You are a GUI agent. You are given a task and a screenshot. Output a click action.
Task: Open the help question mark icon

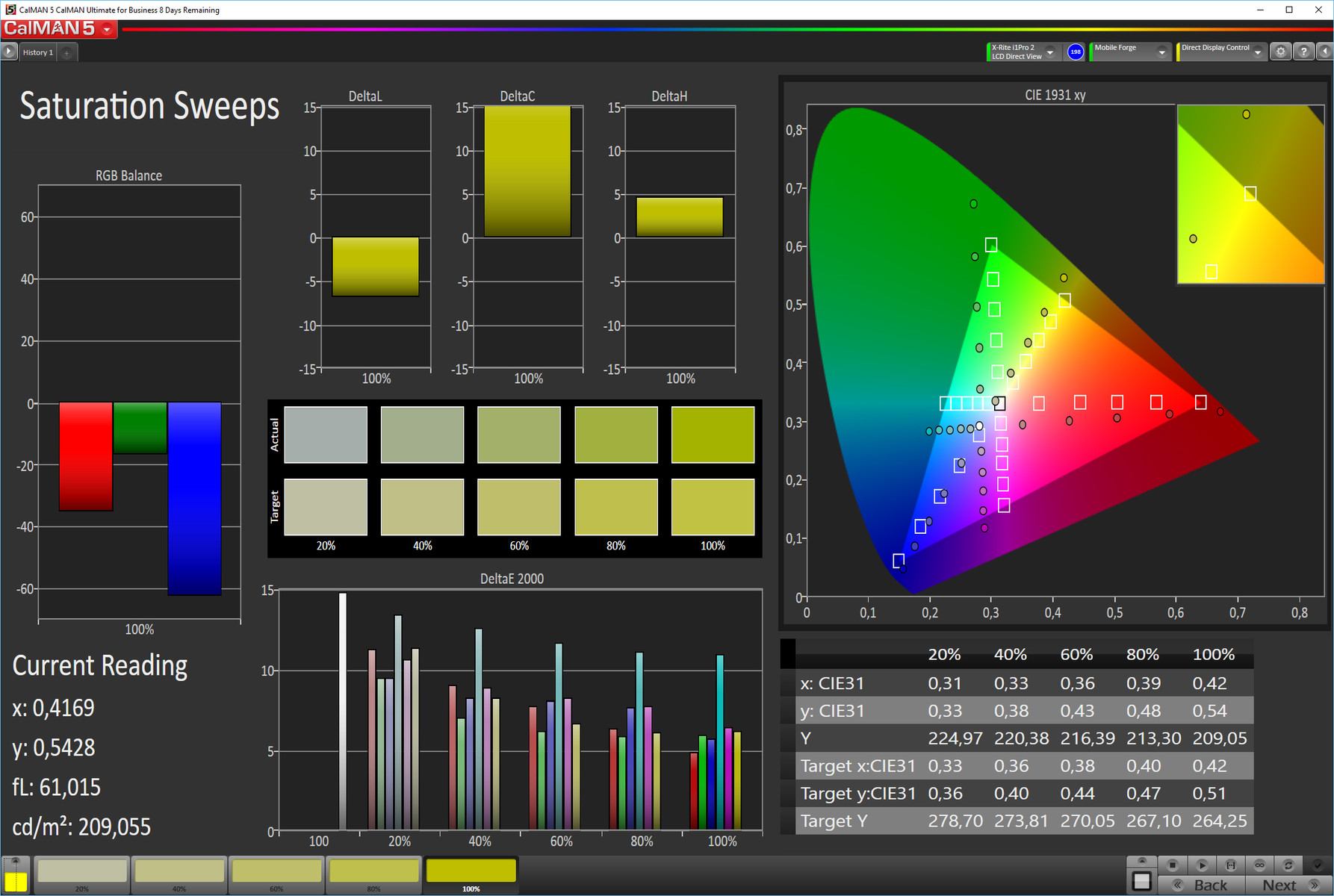(x=1303, y=52)
